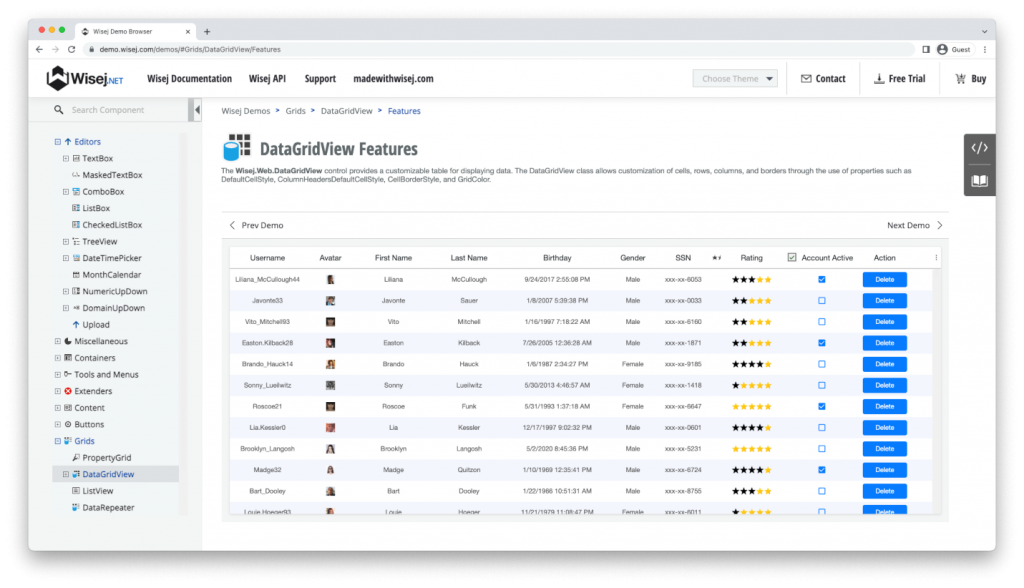
Task: Expand the ComboBox tree node
Action: [65, 192]
